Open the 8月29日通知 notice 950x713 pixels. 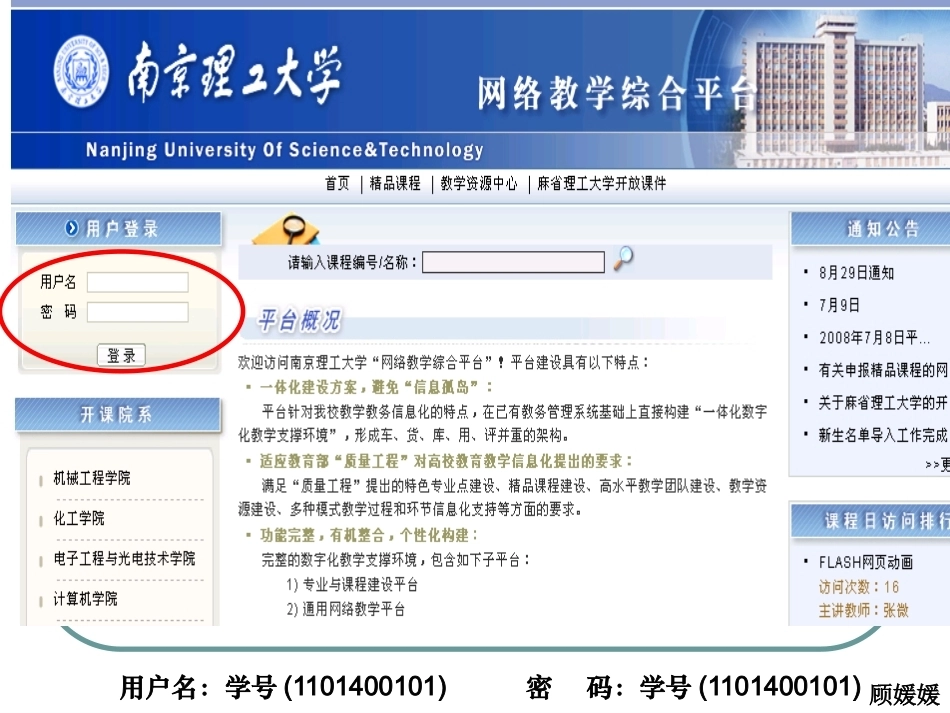click(x=856, y=273)
